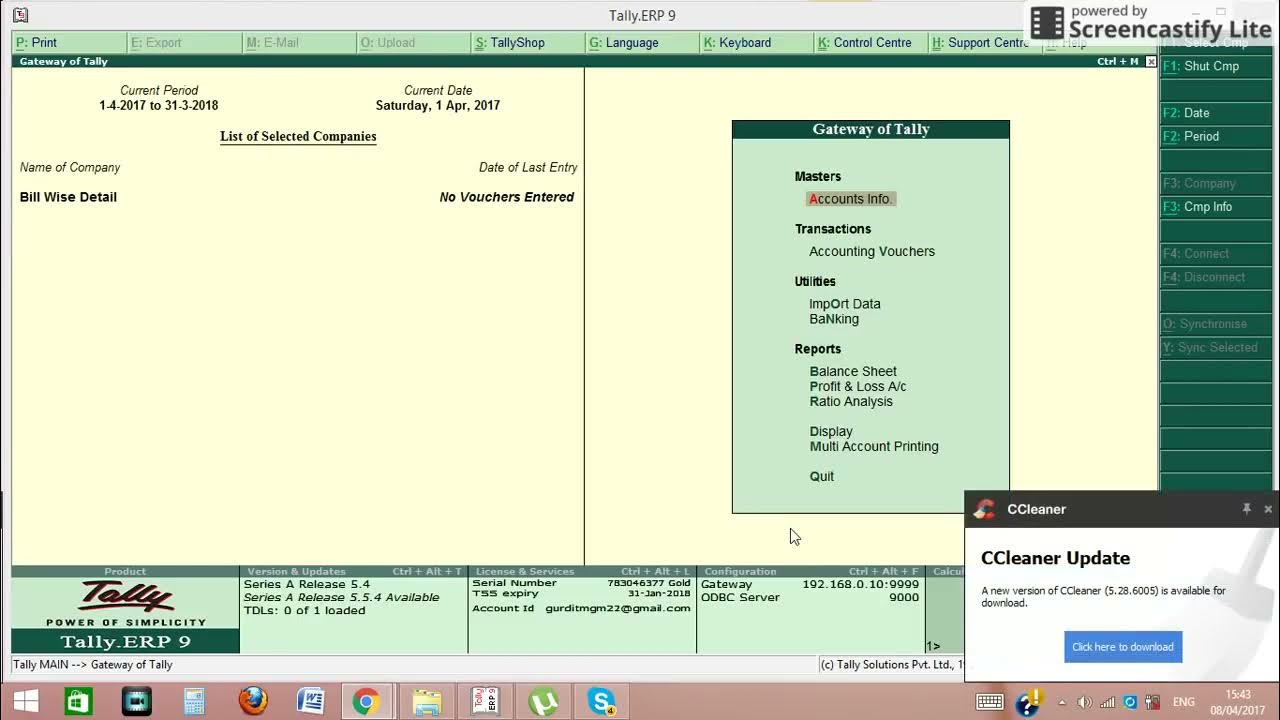Show hidden system tray icons

1062,702
